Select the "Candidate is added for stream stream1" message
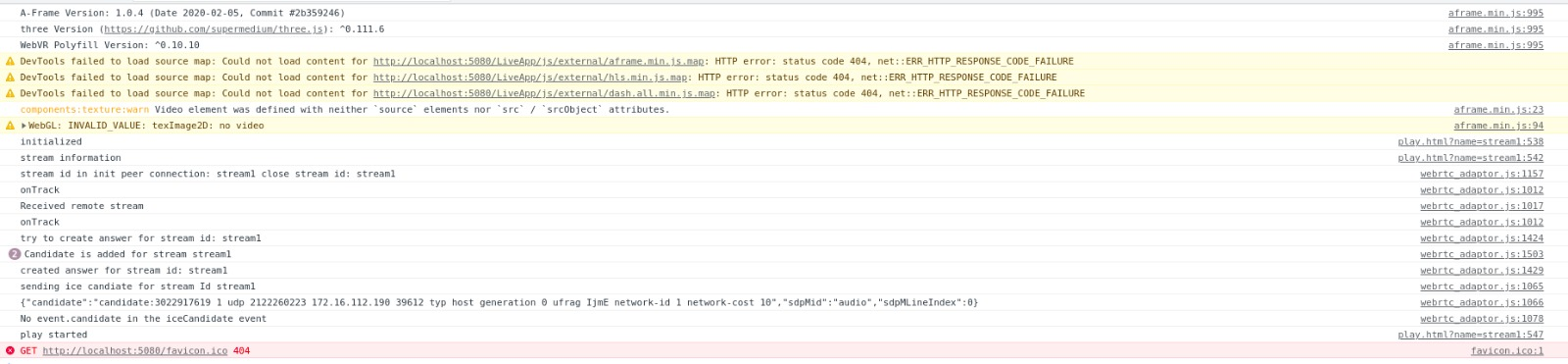1568x364 pixels. (x=127, y=254)
